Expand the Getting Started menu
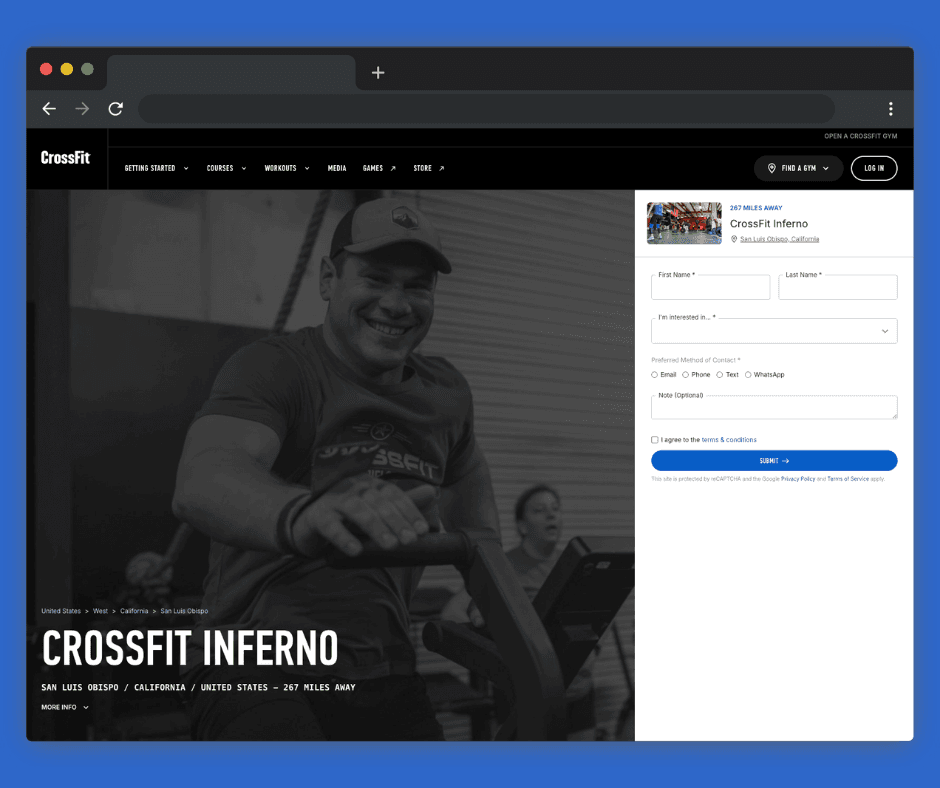Viewport: 940px width, 788px height. click(x=156, y=169)
